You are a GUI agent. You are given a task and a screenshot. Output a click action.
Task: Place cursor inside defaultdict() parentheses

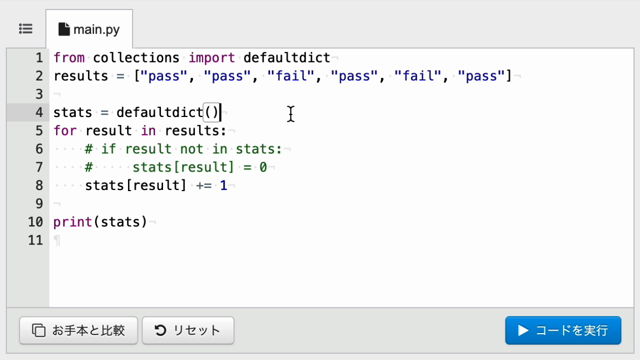211,112
